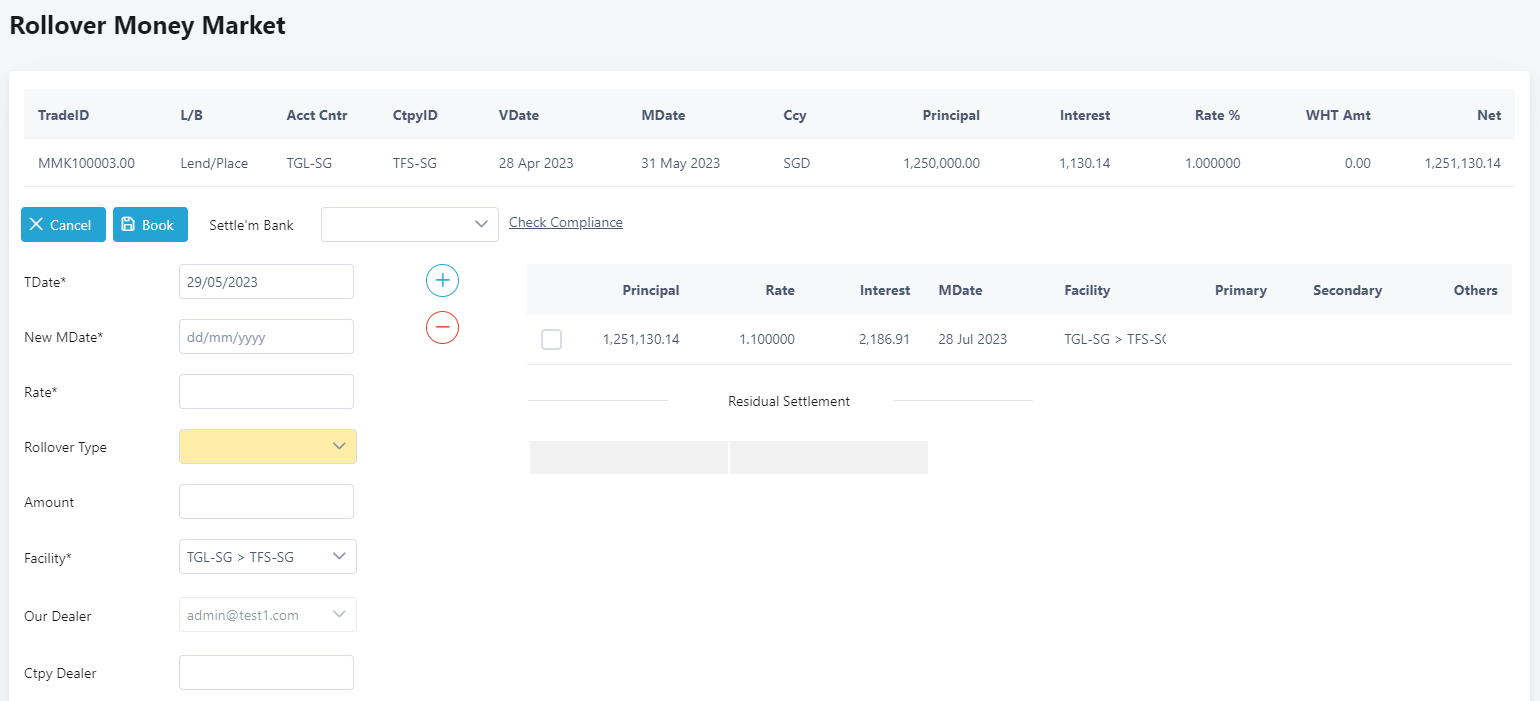The image size is (1540, 701).
Task: Click the Facility column header in rollover table
Action: 1087,290
